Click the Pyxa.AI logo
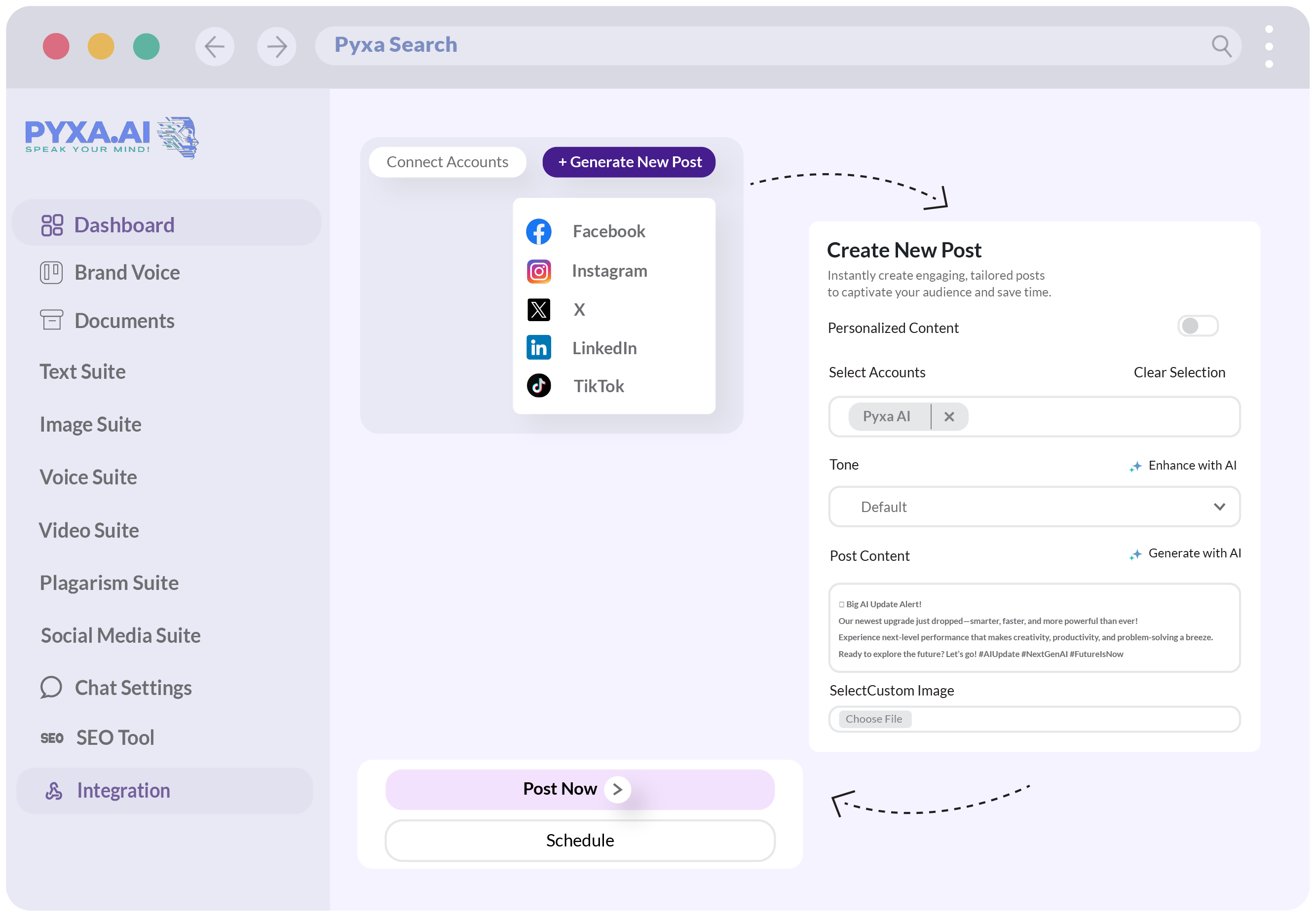 point(112,138)
